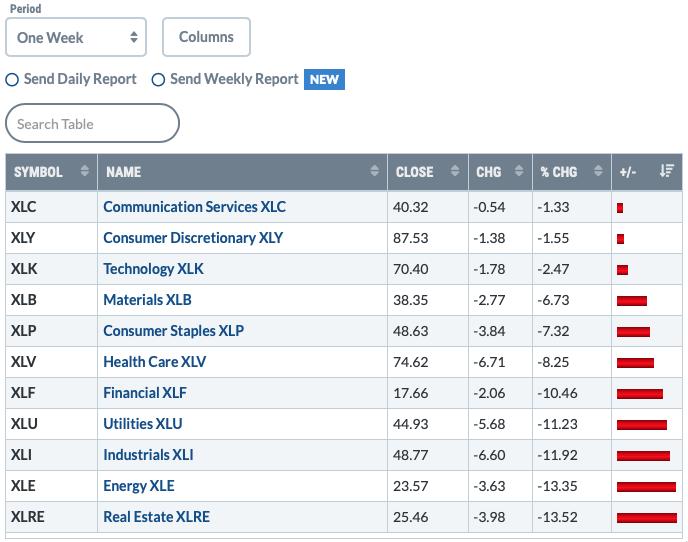
Task: Click the NEW badge beside Weekly Report
Action: point(324,79)
